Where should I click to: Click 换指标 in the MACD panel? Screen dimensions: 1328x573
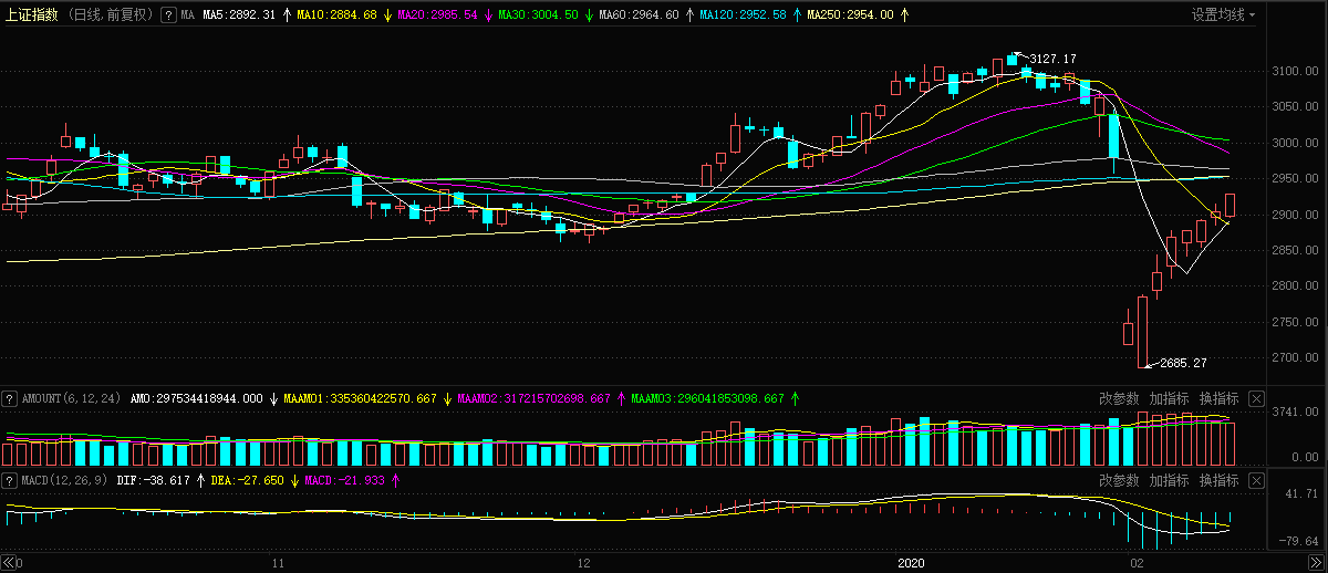pyautogui.click(x=1219, y=481)
